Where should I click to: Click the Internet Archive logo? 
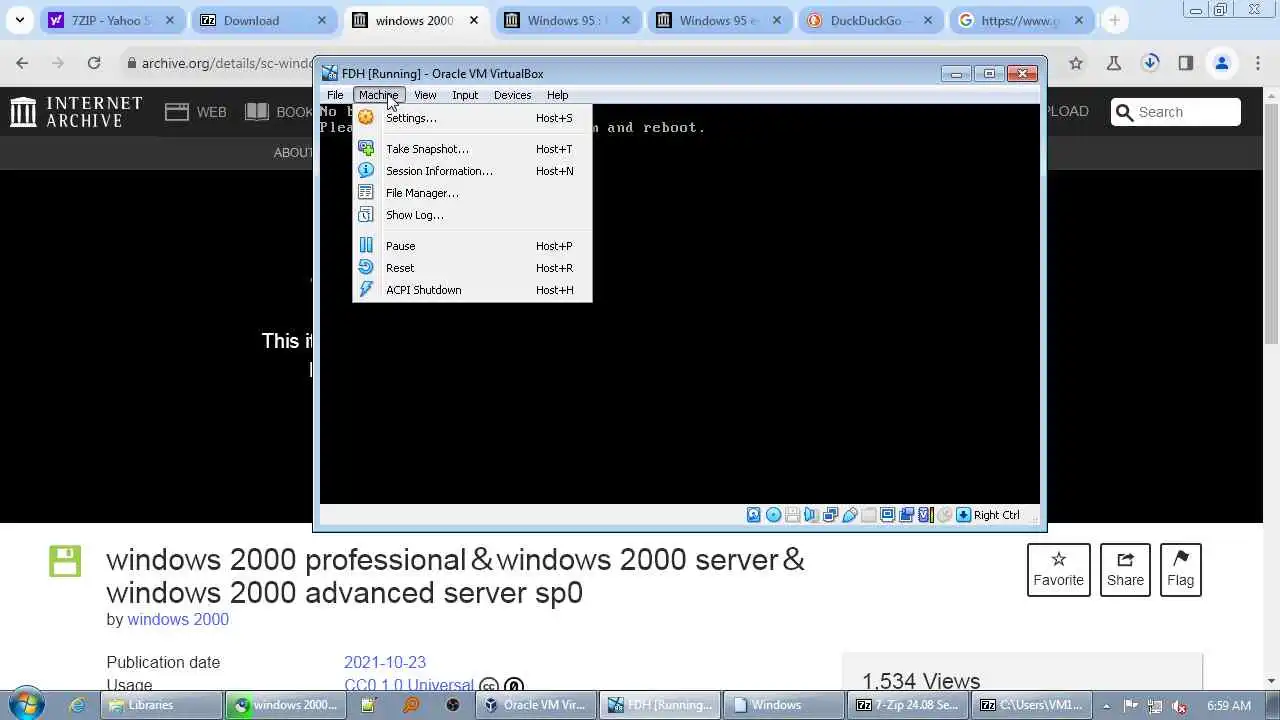[76, 112]
